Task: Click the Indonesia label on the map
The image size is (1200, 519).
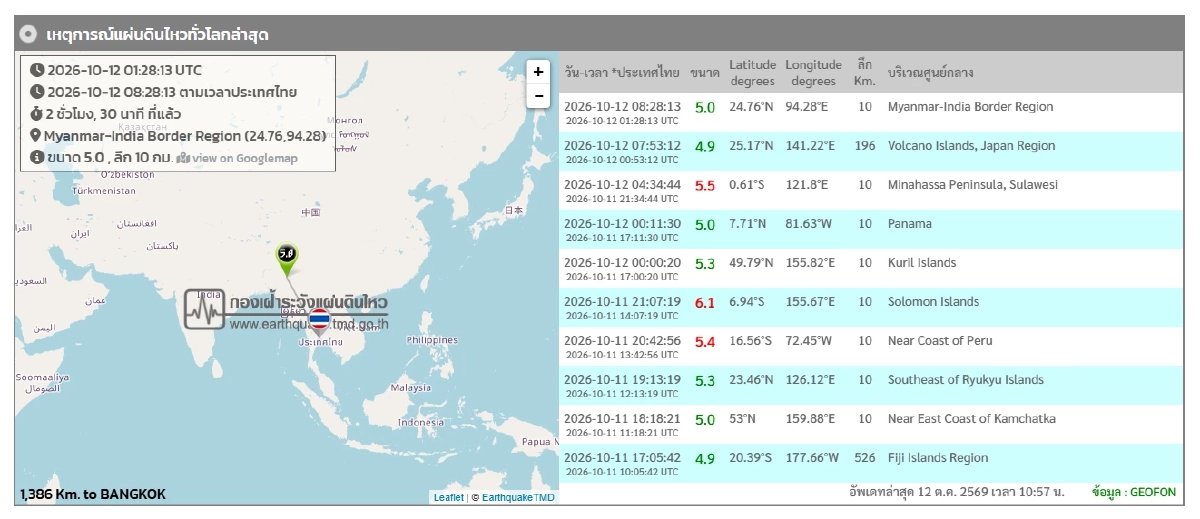Action: click(x=420, y=422)
